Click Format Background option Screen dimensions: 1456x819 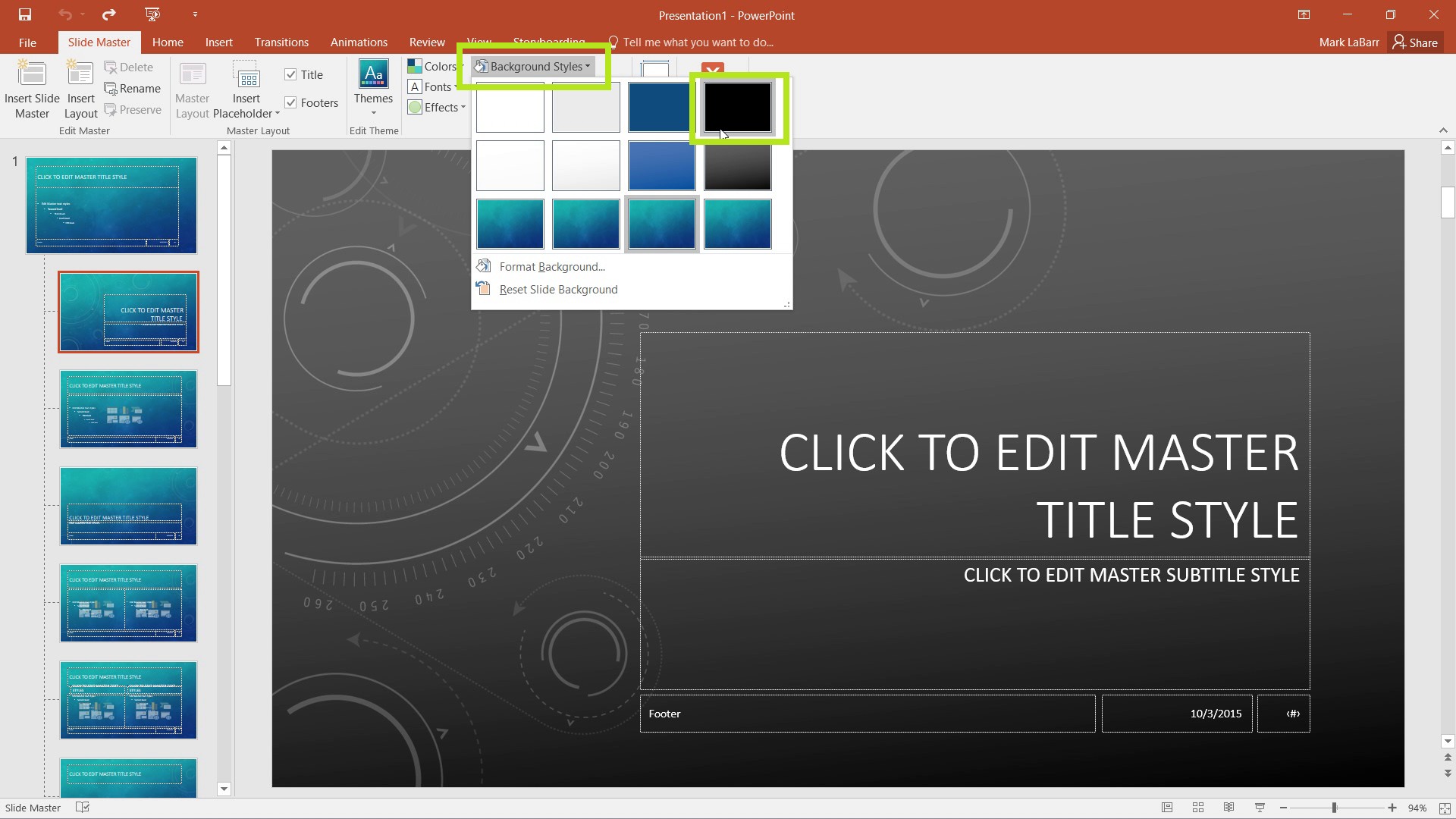[552, 266]
